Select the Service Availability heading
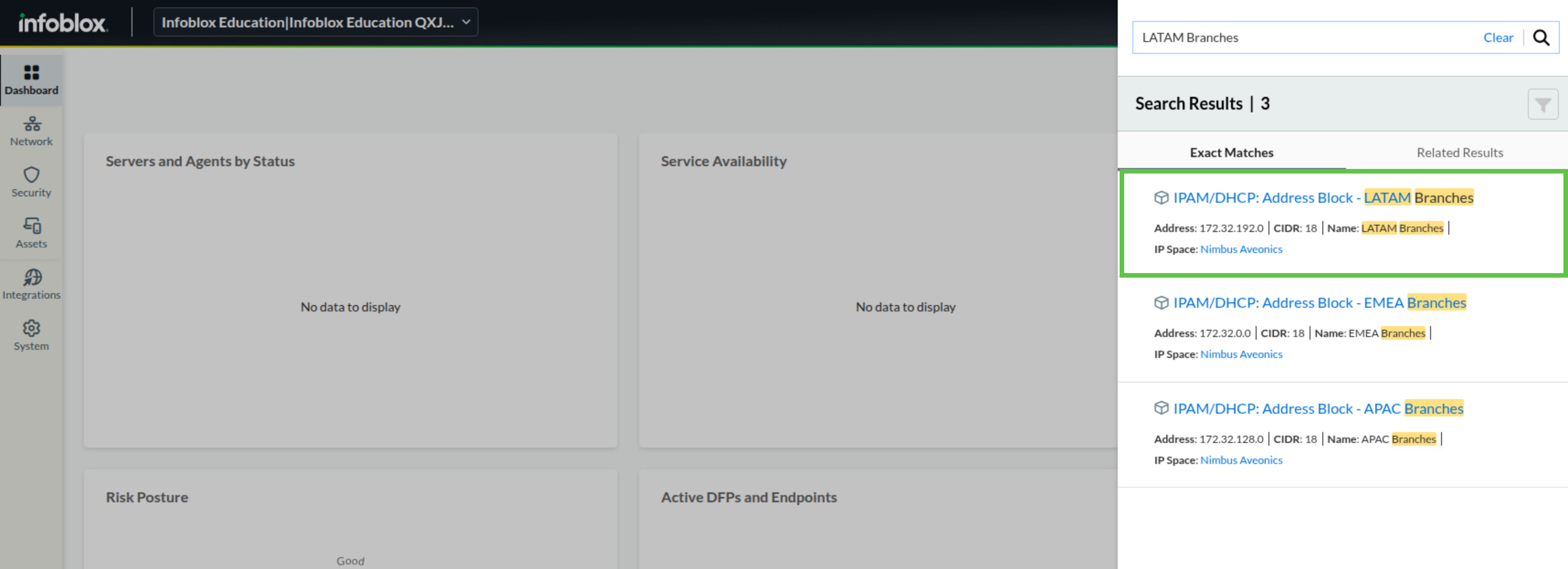The width and height of the screenshot is (1568, 569). pyautogui.click(x=723, y=161)
